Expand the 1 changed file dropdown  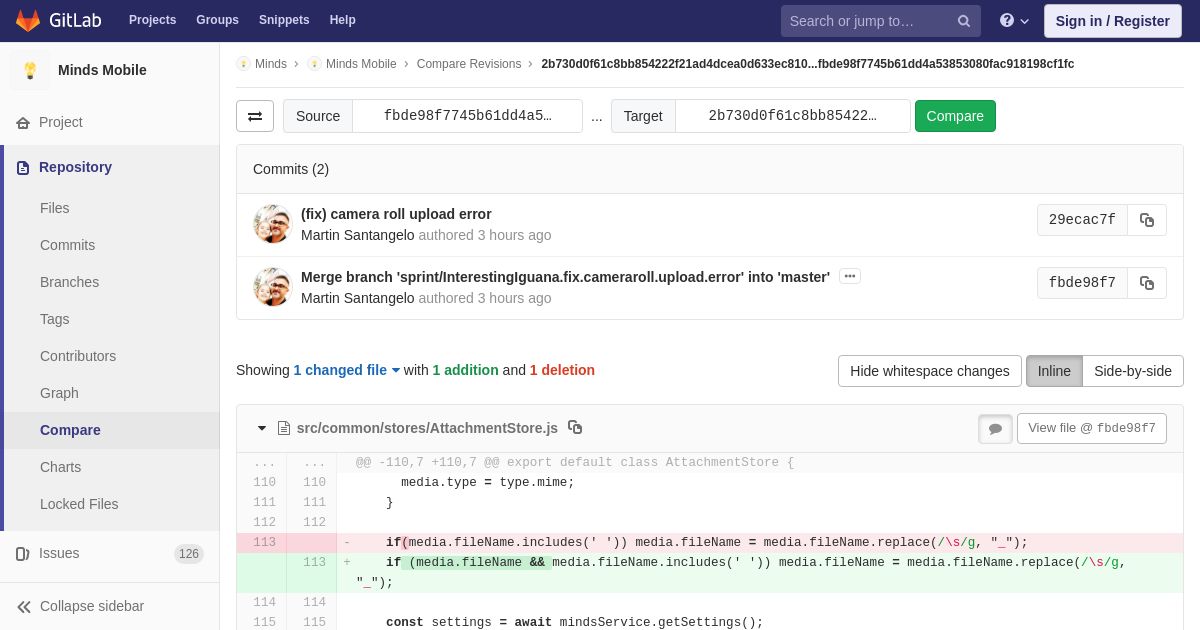[x=346, y=370]
